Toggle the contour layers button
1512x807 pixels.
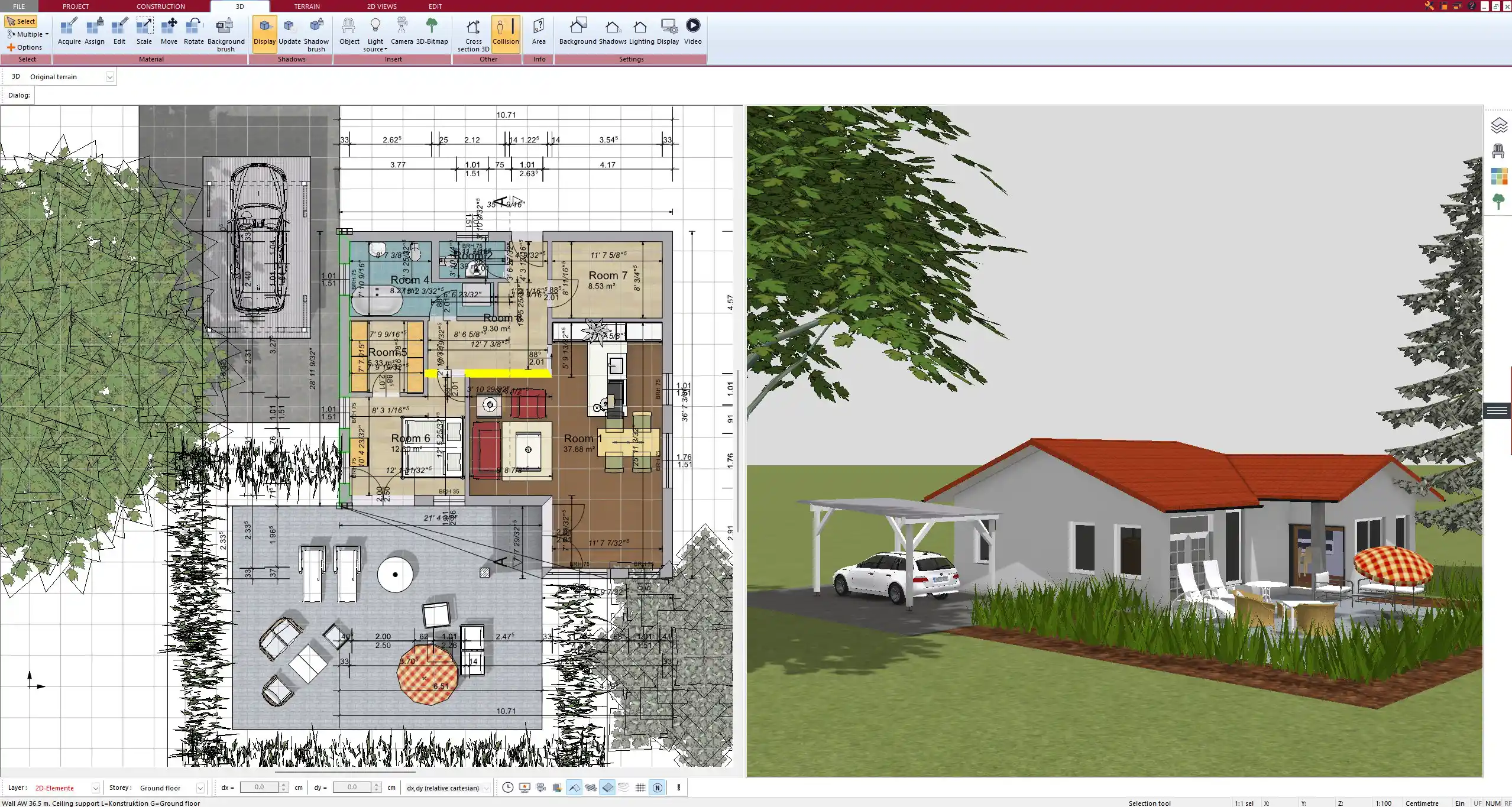click(624, 787)
